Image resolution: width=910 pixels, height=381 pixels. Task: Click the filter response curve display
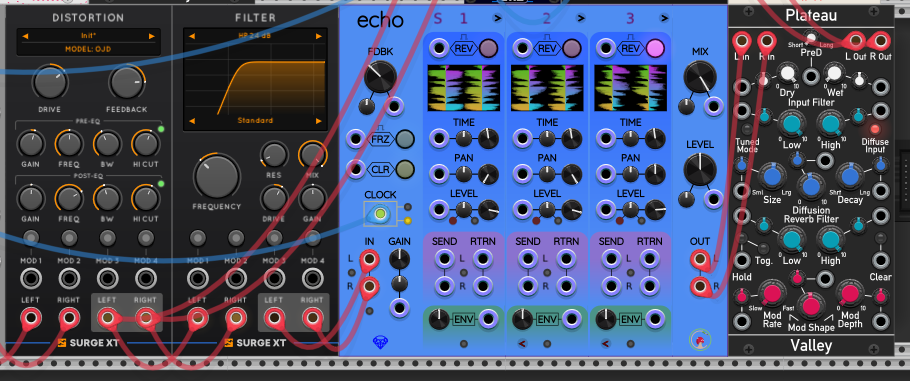click(255, 78)
